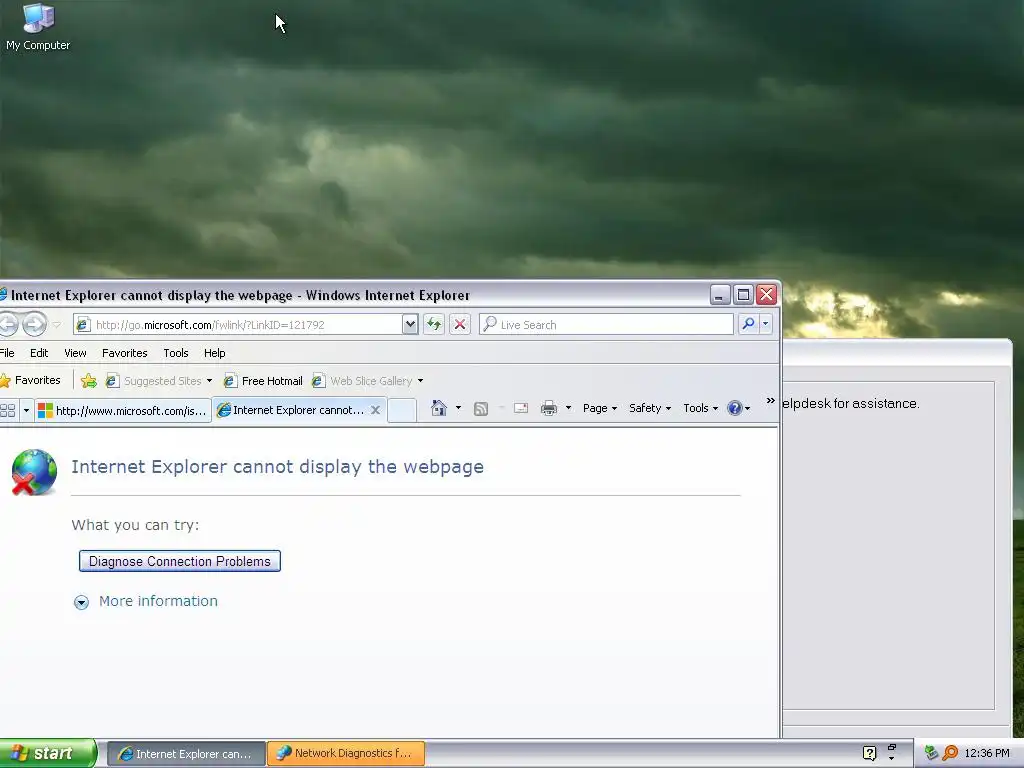Open the Favorites menu in menu bar
The width and height of the screenshot is (1024, 768).
[x=124, y=353]
